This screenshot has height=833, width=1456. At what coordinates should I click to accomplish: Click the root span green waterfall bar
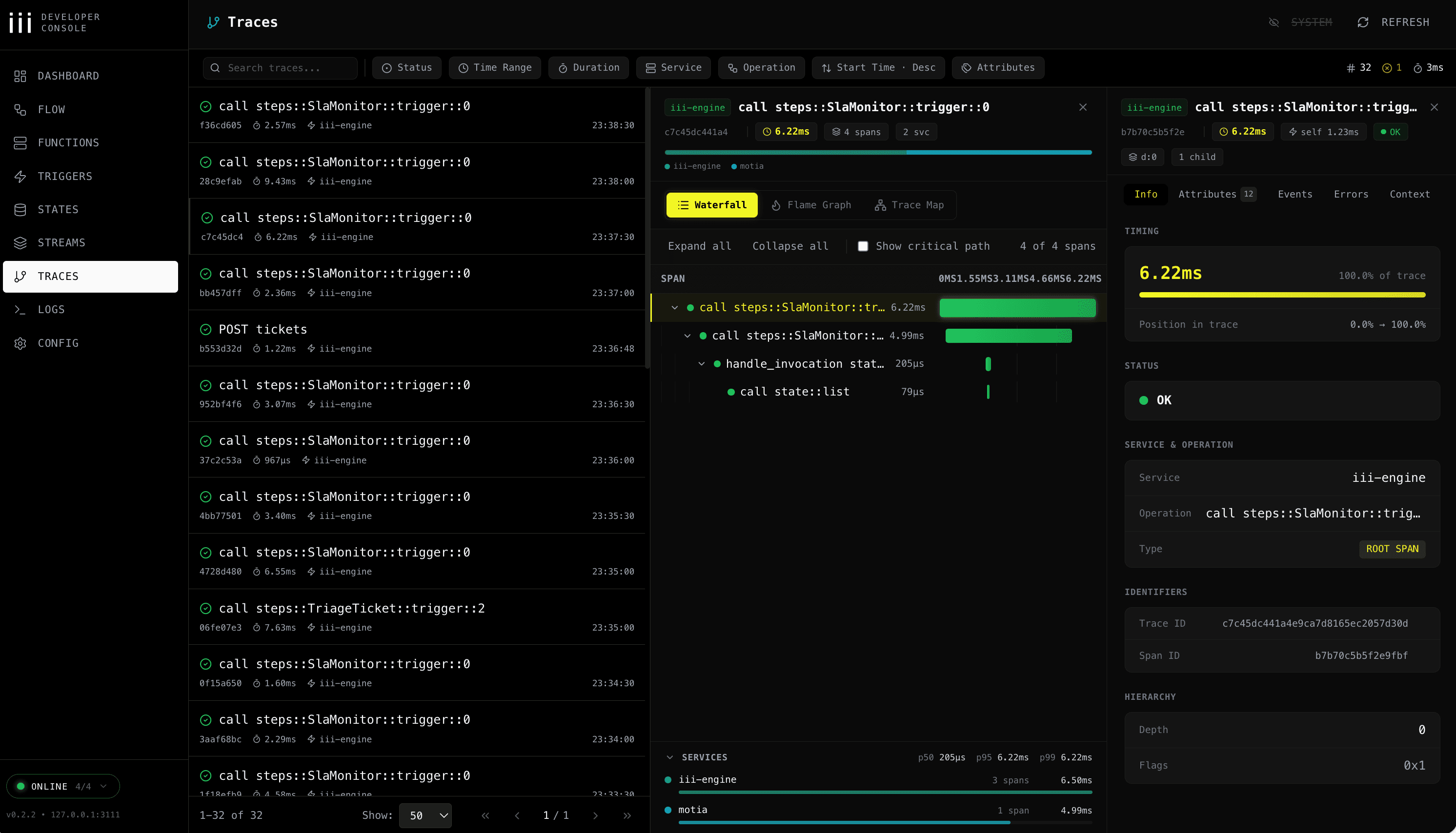pyautogui.click(x=1017, y=308)
